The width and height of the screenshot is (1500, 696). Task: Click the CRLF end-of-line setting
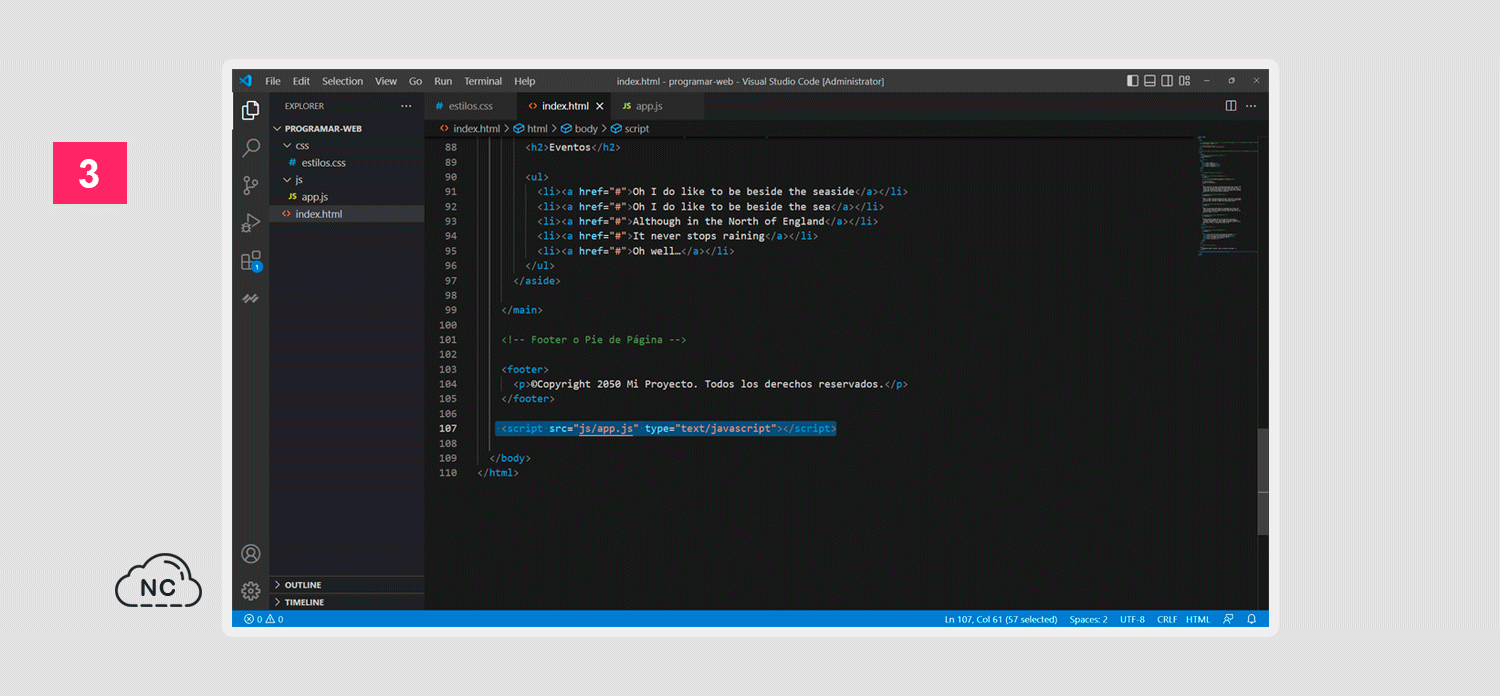(x=1167, y=620)
